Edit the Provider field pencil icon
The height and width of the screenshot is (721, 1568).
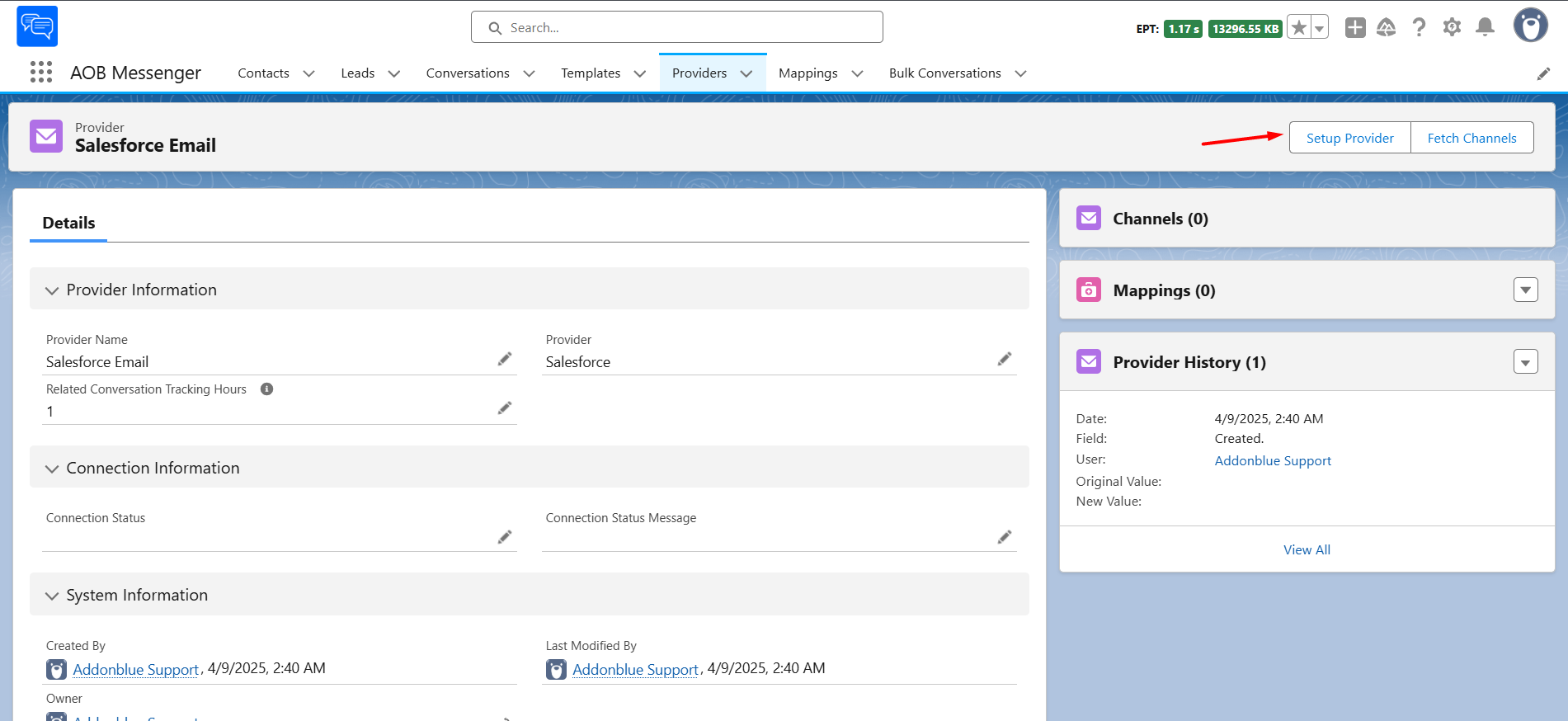pyautogui.click(x=1005, y=359)
